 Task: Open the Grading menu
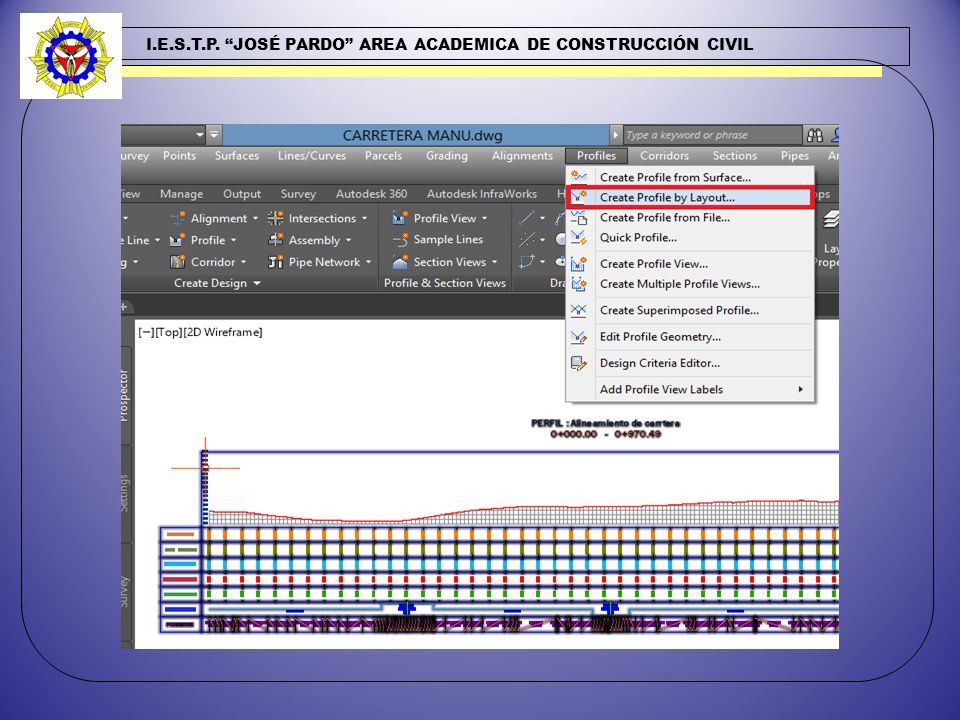(x=447, y=156)
